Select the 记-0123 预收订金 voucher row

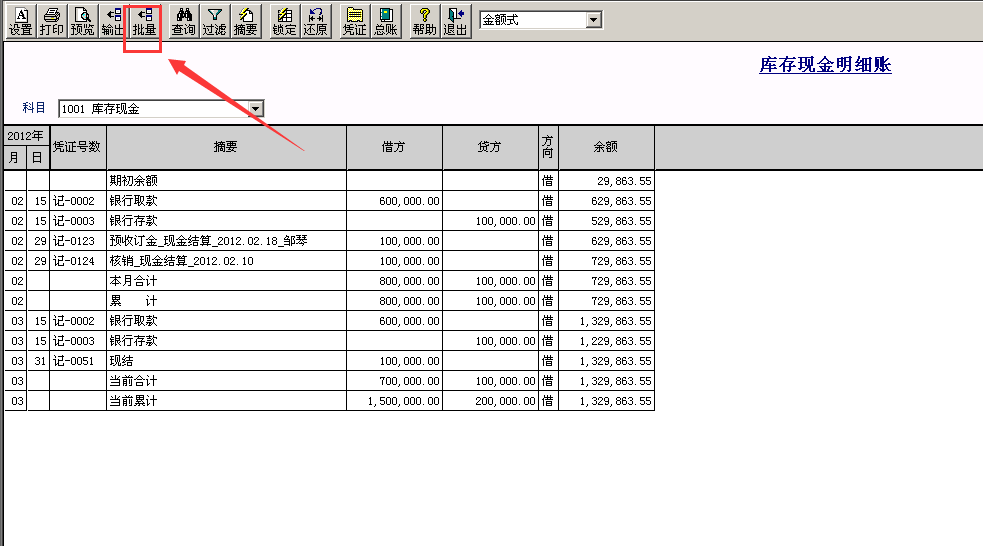225,241
